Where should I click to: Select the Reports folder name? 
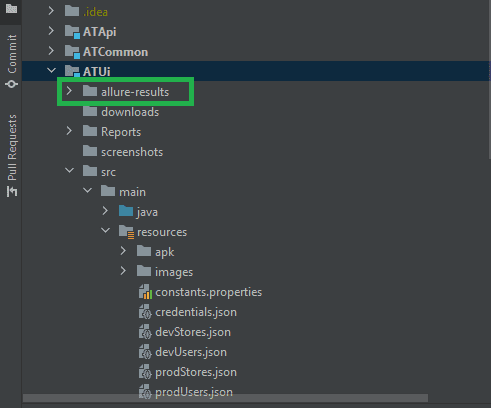[121, 132]
